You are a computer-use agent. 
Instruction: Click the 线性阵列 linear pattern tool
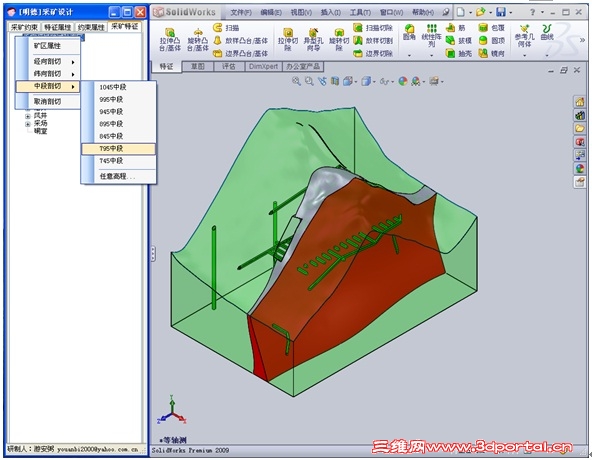[432, 36]
